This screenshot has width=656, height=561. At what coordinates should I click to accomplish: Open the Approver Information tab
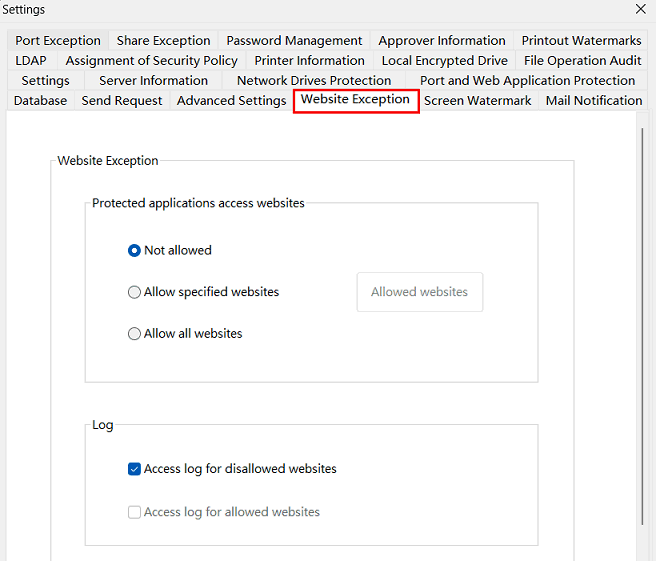[441, 41]
